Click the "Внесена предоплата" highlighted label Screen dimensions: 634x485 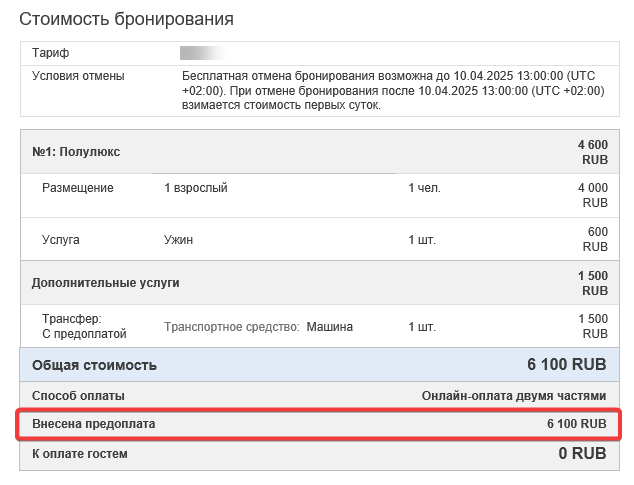click(x=94, y=425)
